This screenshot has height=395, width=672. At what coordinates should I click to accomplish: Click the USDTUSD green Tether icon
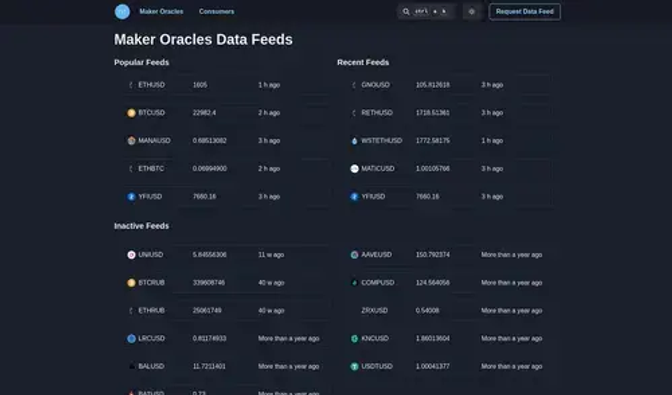pyautogui.click(x=354, y=366)
